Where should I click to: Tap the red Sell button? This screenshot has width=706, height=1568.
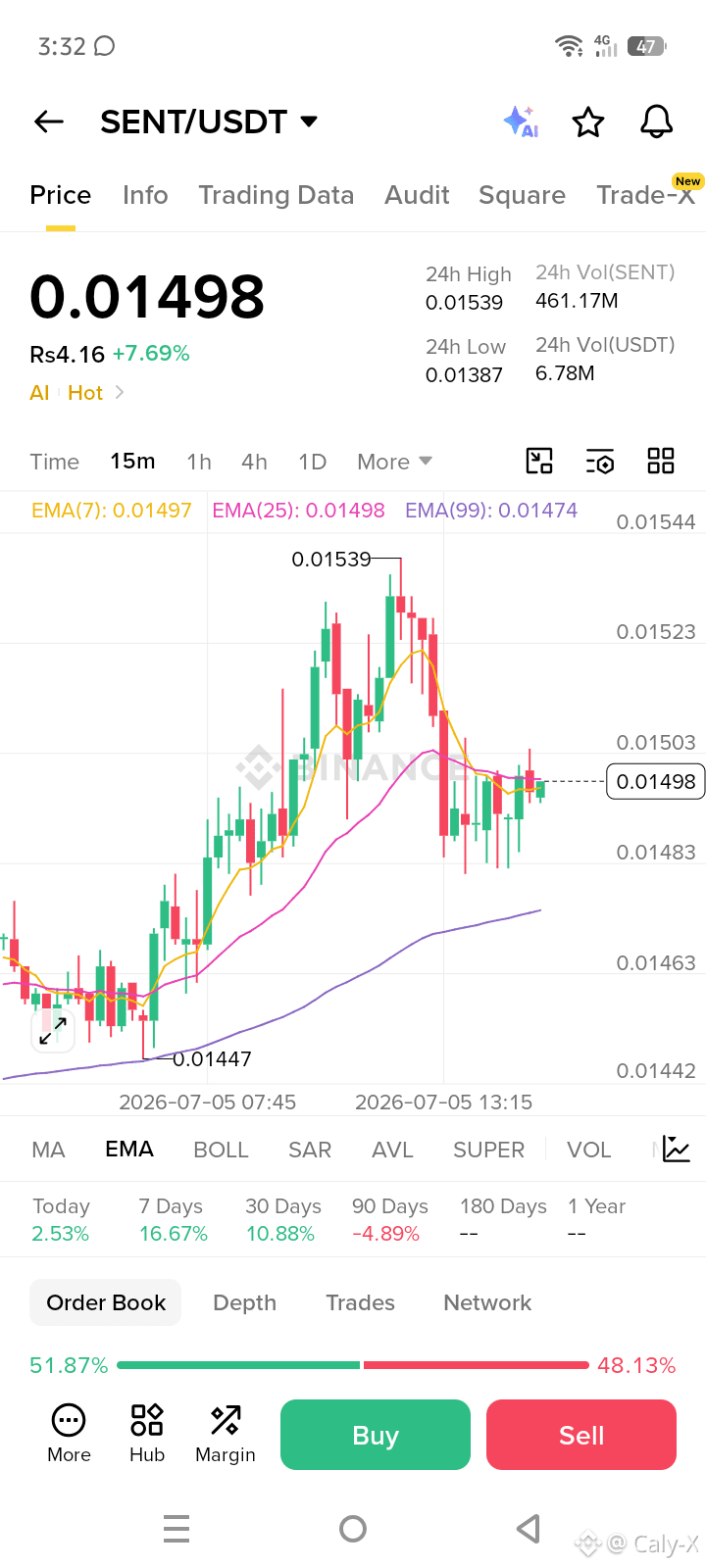[581, 1435]
